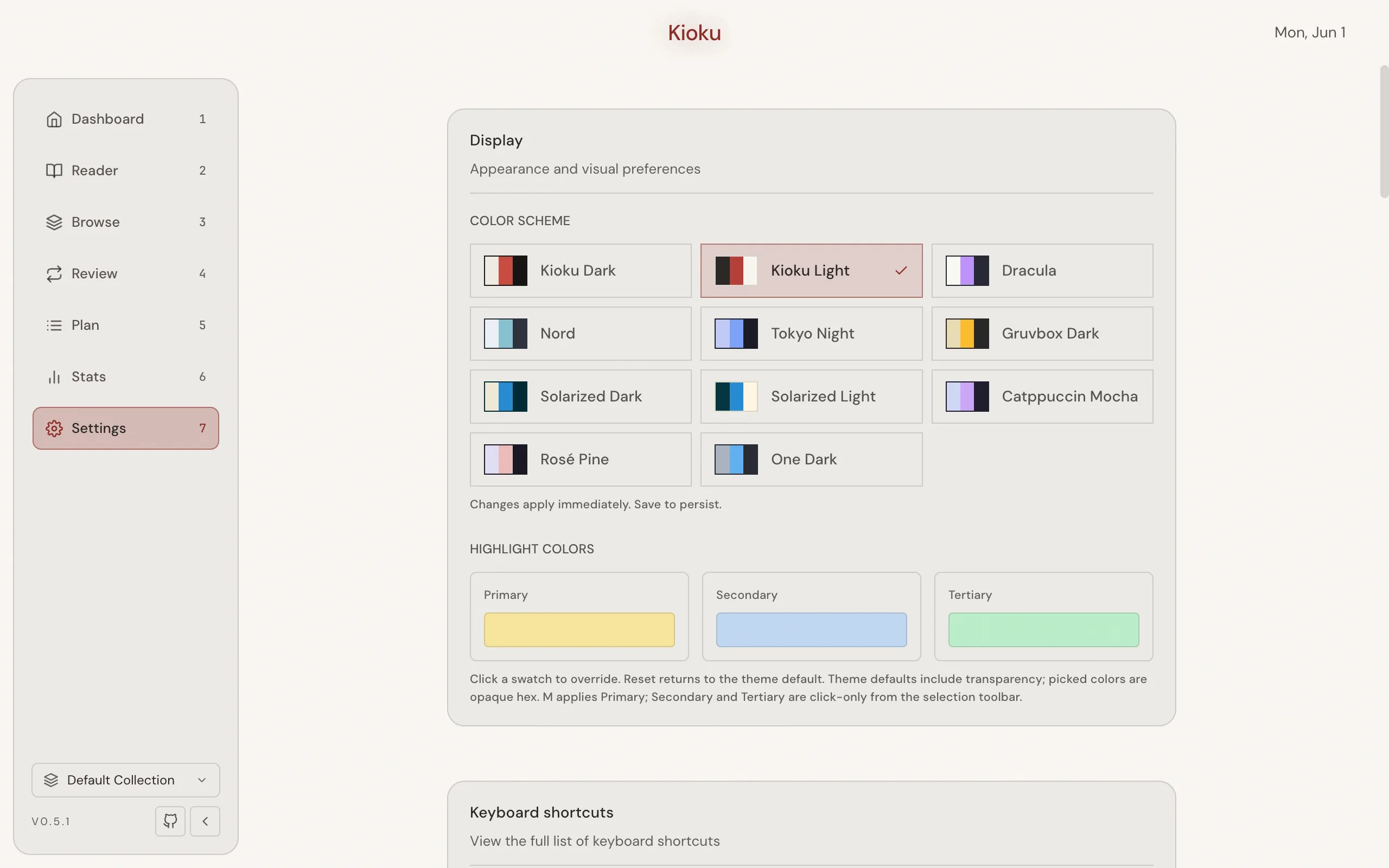This screenshot has height=868, width=1389.
Task: Click the page vertical scrollbar thumb
Action: pos(1384,131)
